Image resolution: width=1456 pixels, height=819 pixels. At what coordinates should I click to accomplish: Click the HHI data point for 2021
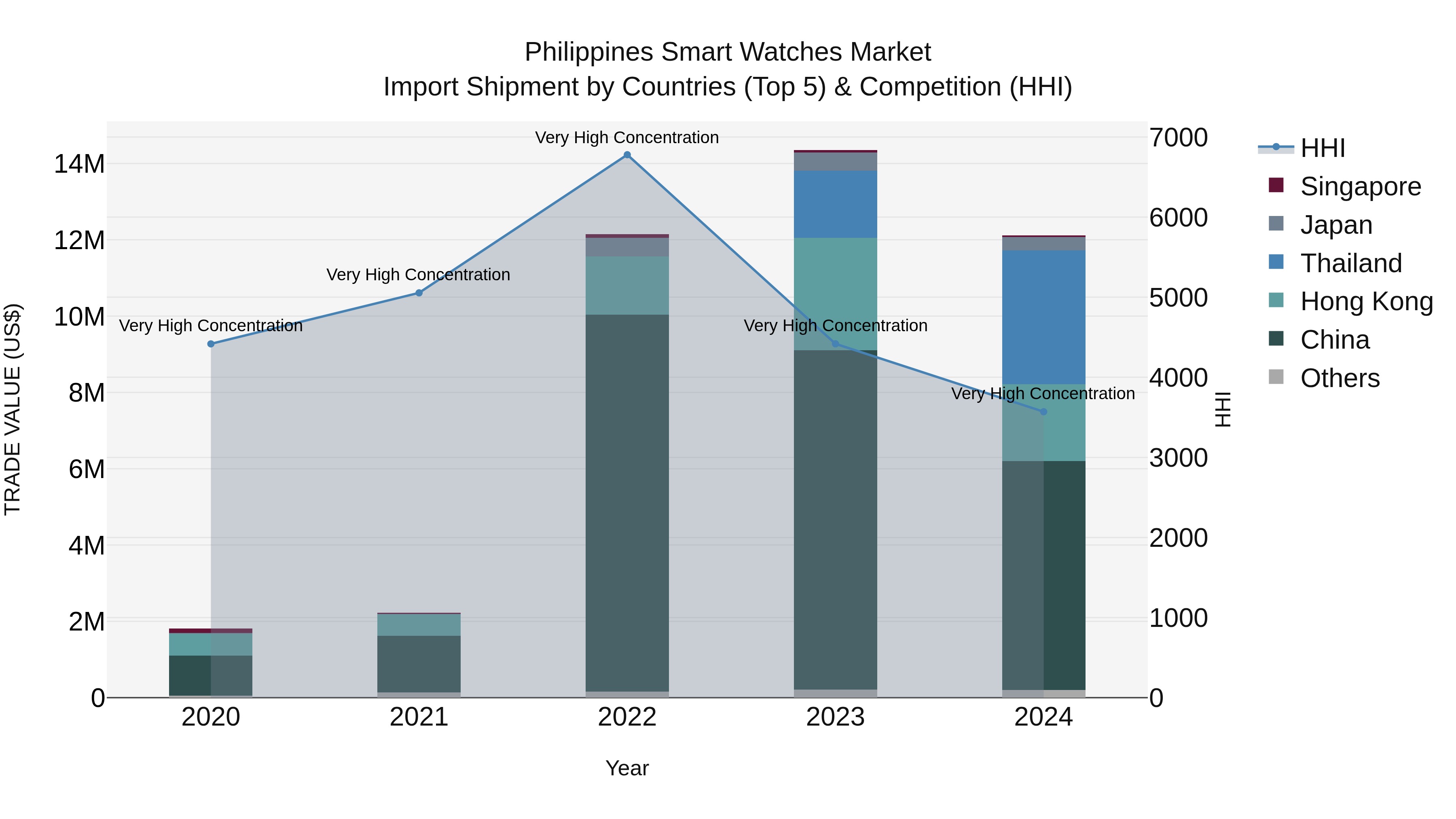[x=419, y=293]
